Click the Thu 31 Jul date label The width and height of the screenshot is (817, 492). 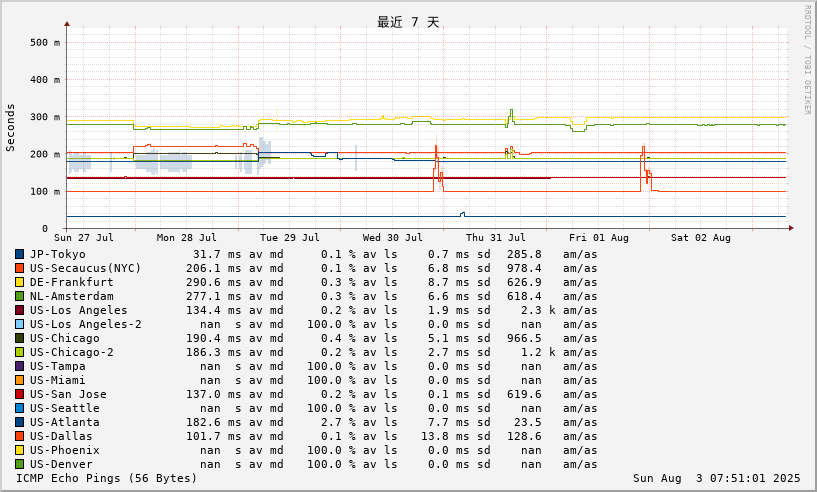click(x=496, y=238)
